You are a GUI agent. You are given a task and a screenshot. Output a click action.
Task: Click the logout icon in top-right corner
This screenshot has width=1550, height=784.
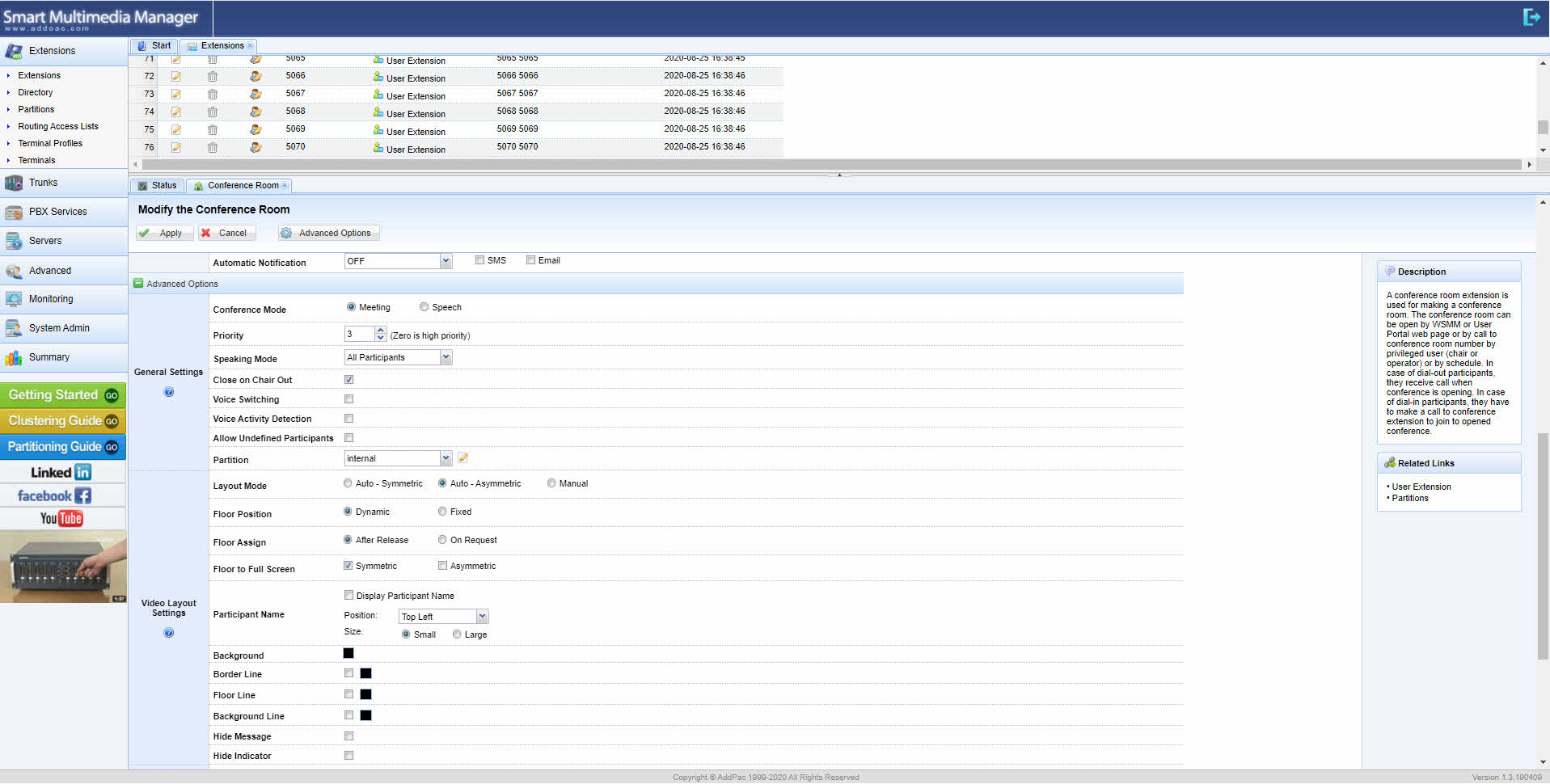(x=1531, y=17)
